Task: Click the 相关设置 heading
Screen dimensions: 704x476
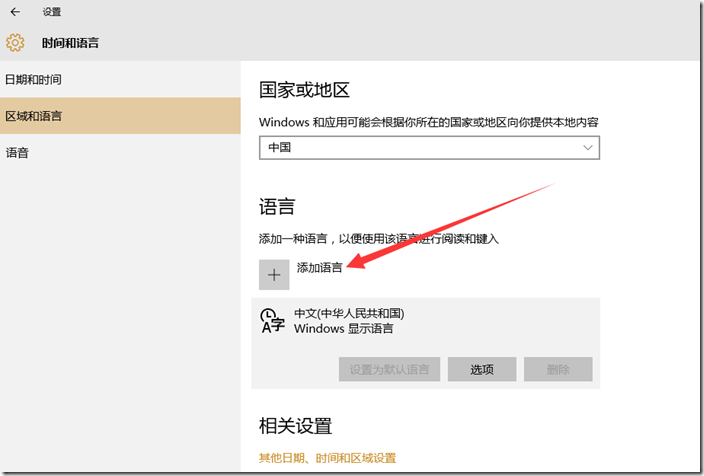Action: (x=295, y=426)
